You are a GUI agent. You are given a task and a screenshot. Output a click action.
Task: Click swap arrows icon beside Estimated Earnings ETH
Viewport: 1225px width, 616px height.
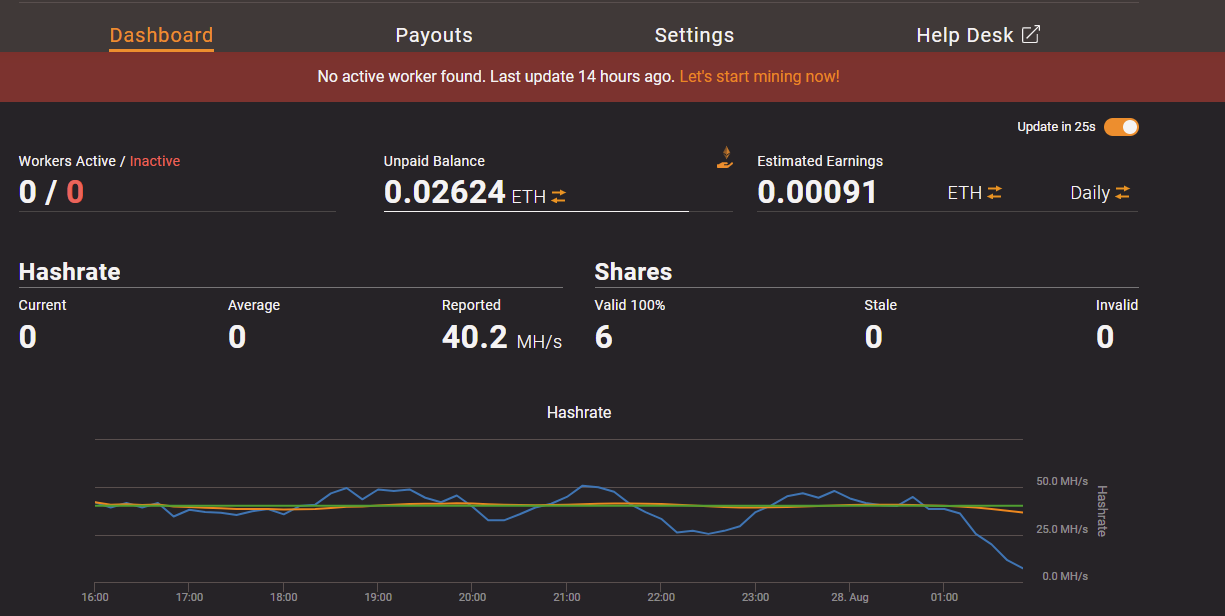994,193
